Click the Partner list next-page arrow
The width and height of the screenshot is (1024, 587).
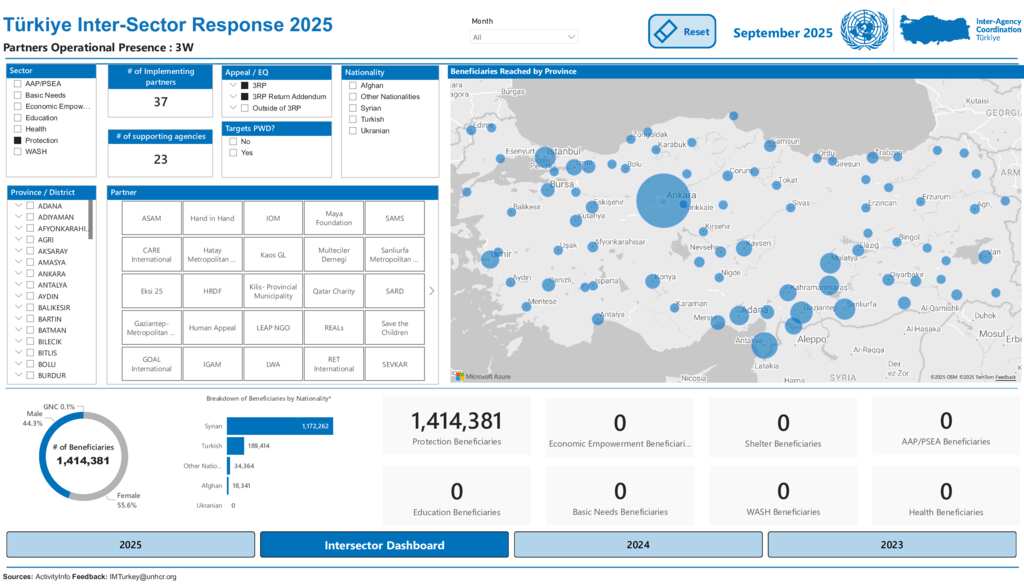click(x=432, y=291)
